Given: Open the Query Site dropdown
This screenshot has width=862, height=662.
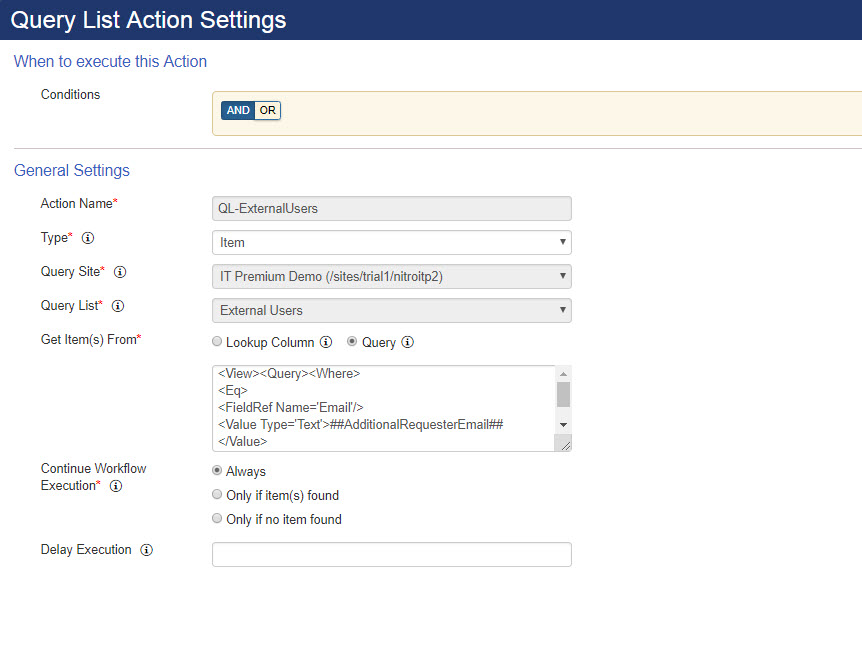Looking at the screenshot, I should (x=391, y=276).
